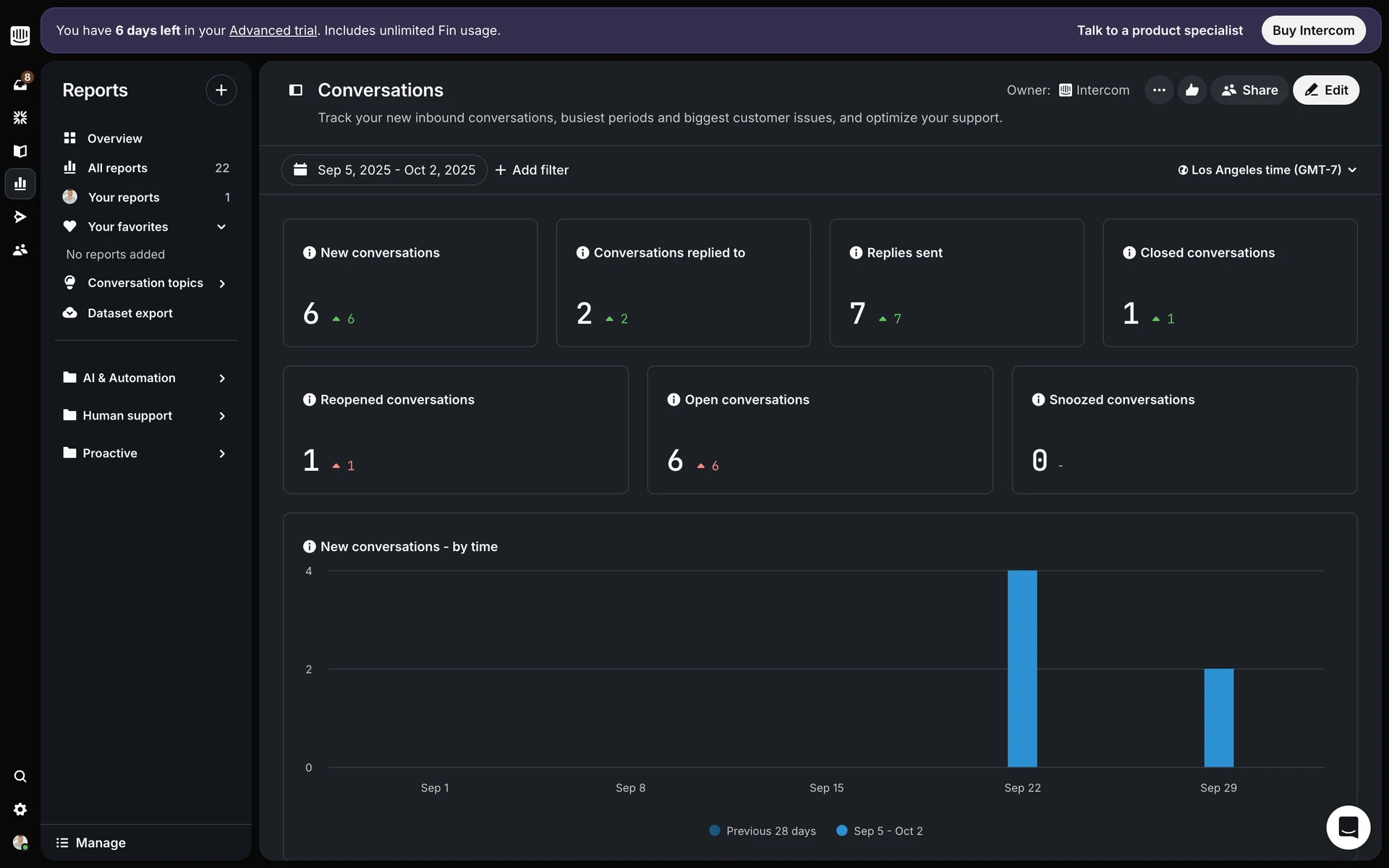Go to All reports
The width and height of the screenshot is (1389, 868).
click(117, 168)
